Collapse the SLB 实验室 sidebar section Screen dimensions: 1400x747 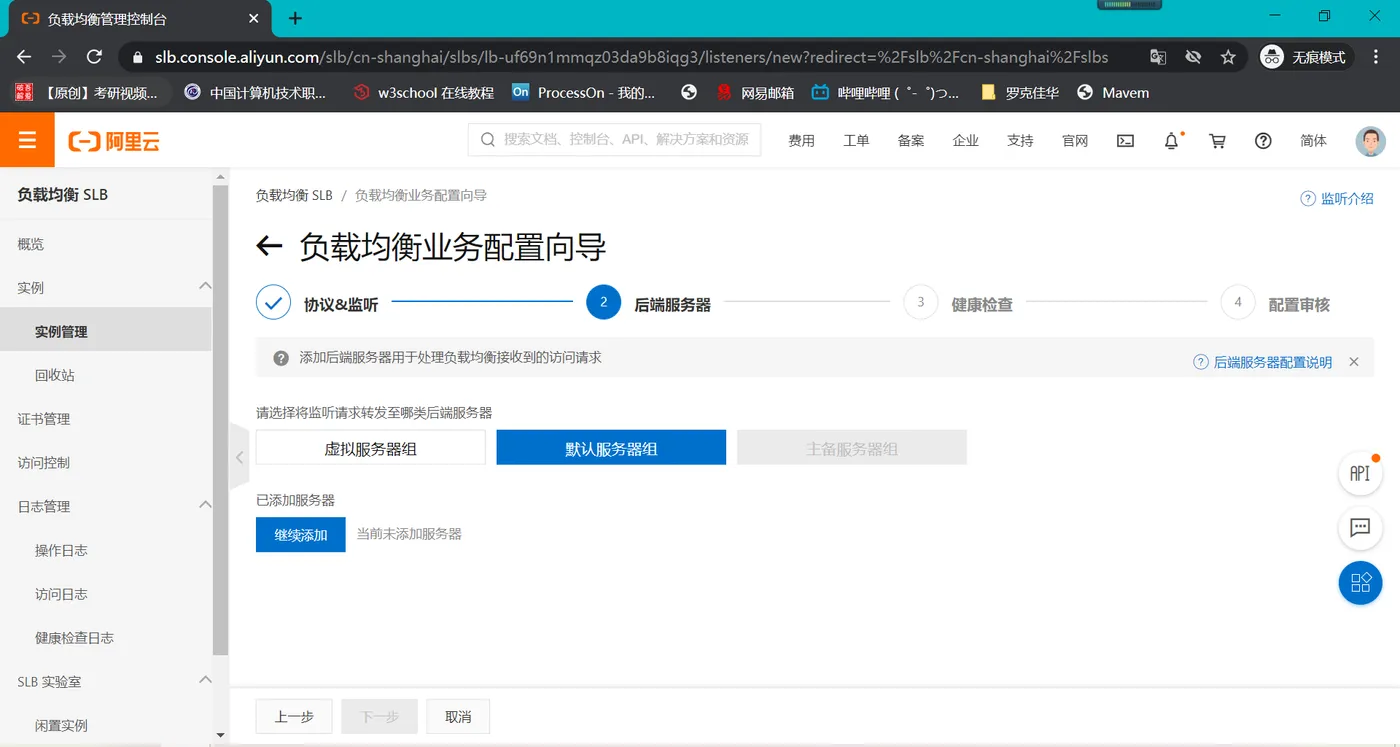click(205, 681)
